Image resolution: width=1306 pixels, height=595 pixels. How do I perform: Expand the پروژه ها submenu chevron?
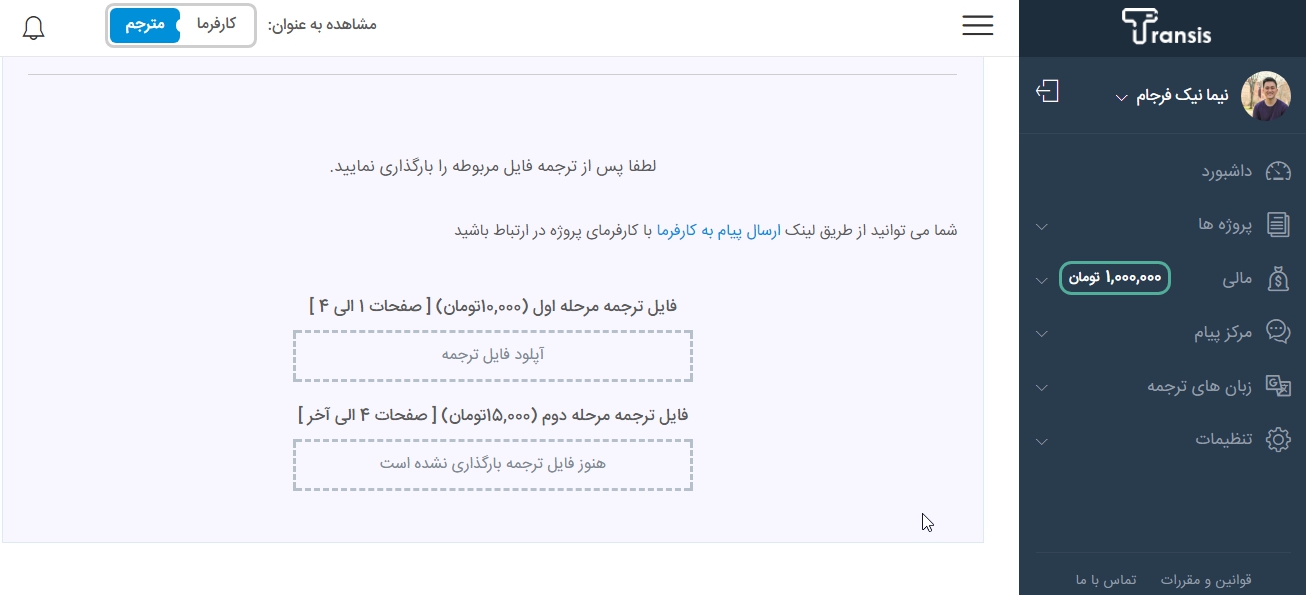tap(1041, 227)
